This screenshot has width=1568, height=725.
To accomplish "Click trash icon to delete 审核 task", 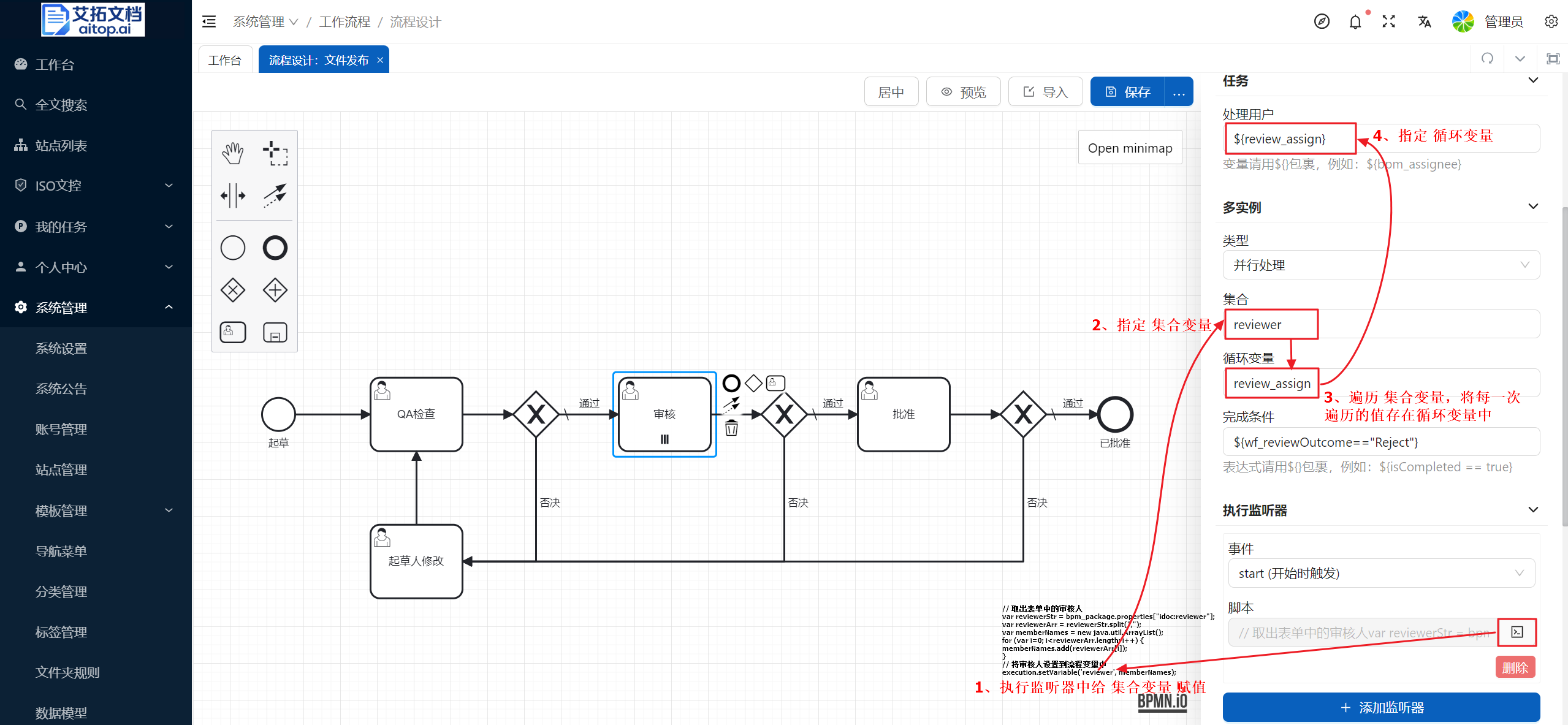I will [731, 428].
